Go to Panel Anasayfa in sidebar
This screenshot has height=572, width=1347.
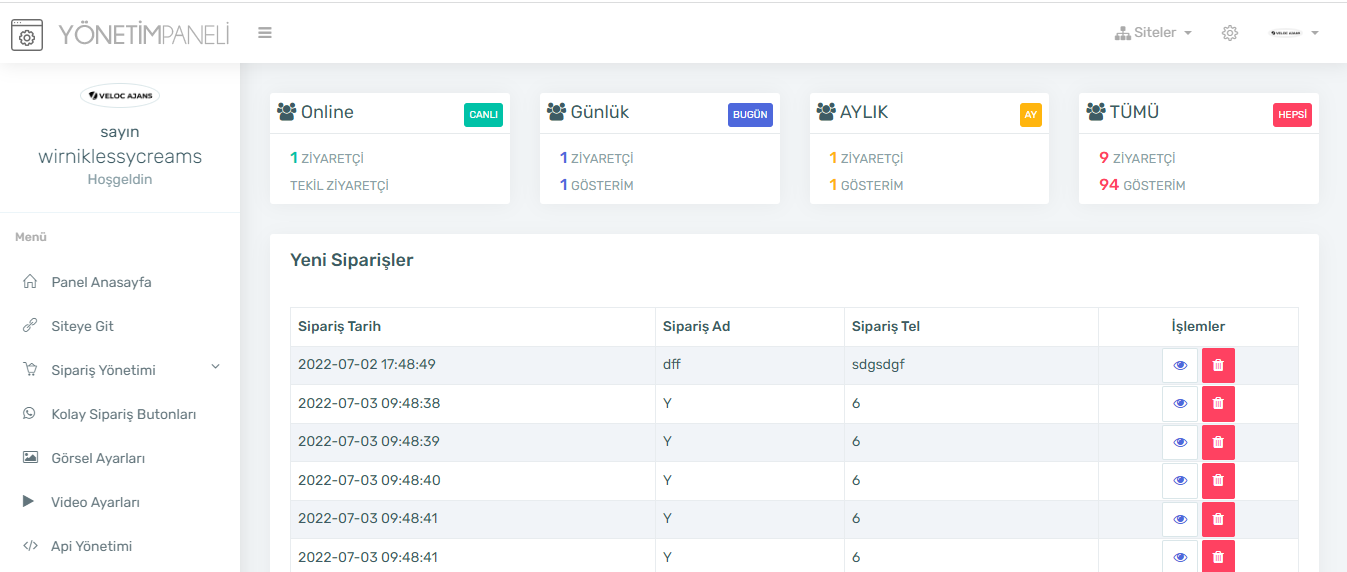click(101, 282)
